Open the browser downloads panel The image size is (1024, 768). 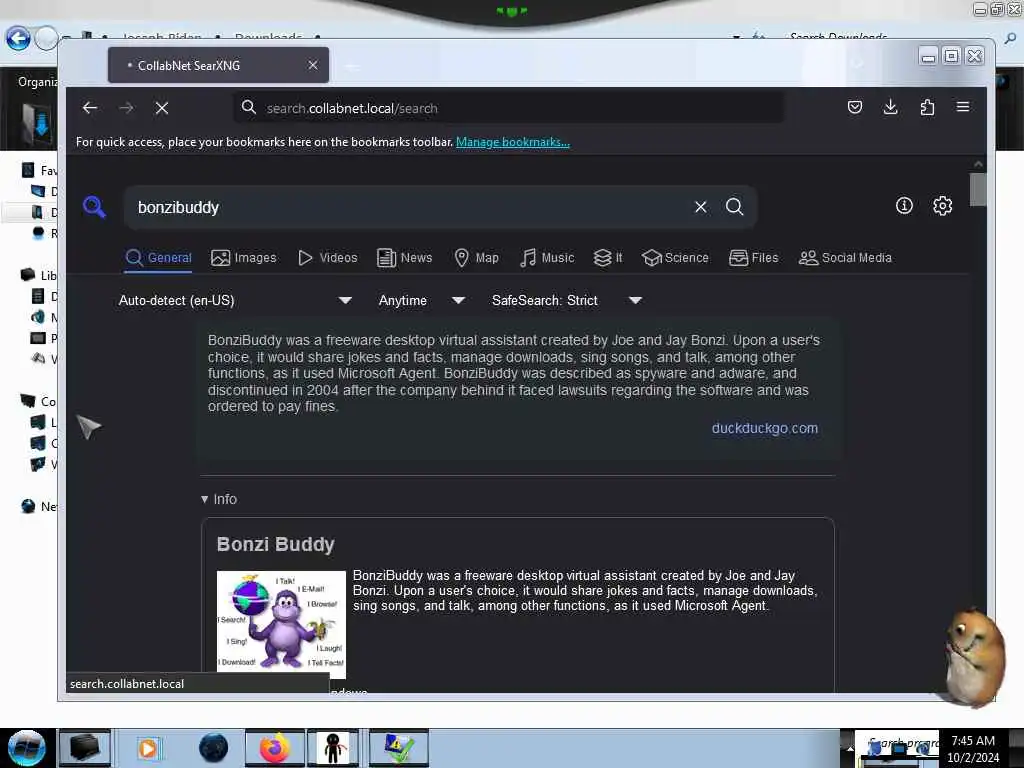(x=890, y=107)
